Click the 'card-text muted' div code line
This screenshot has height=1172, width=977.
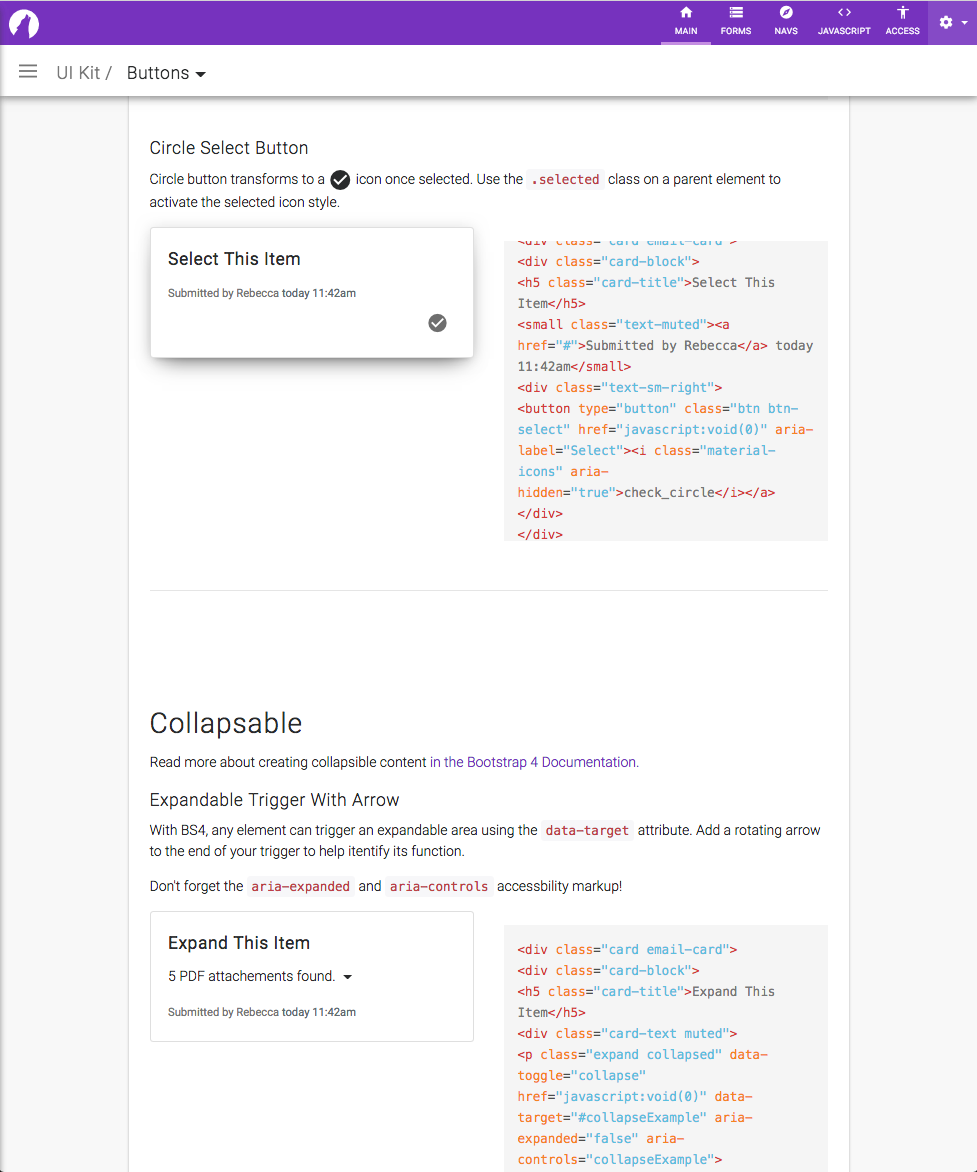pos(627,1033)
